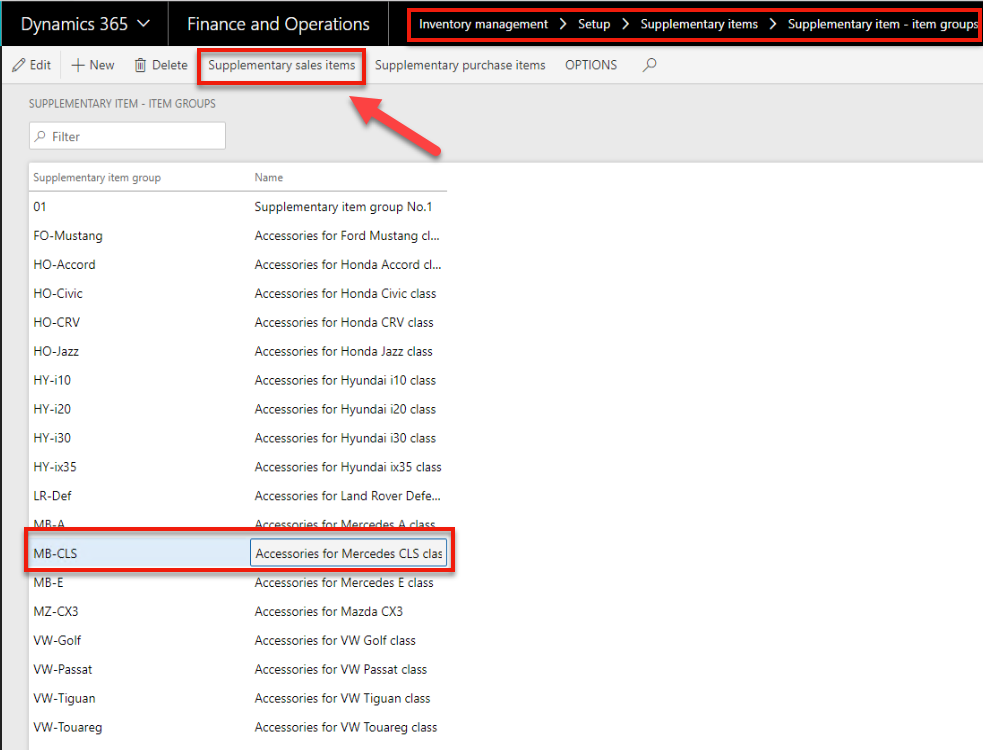Screen dimensions: 983x750
Task: Open the OPTIONS tab
Action: coord(591,65)
